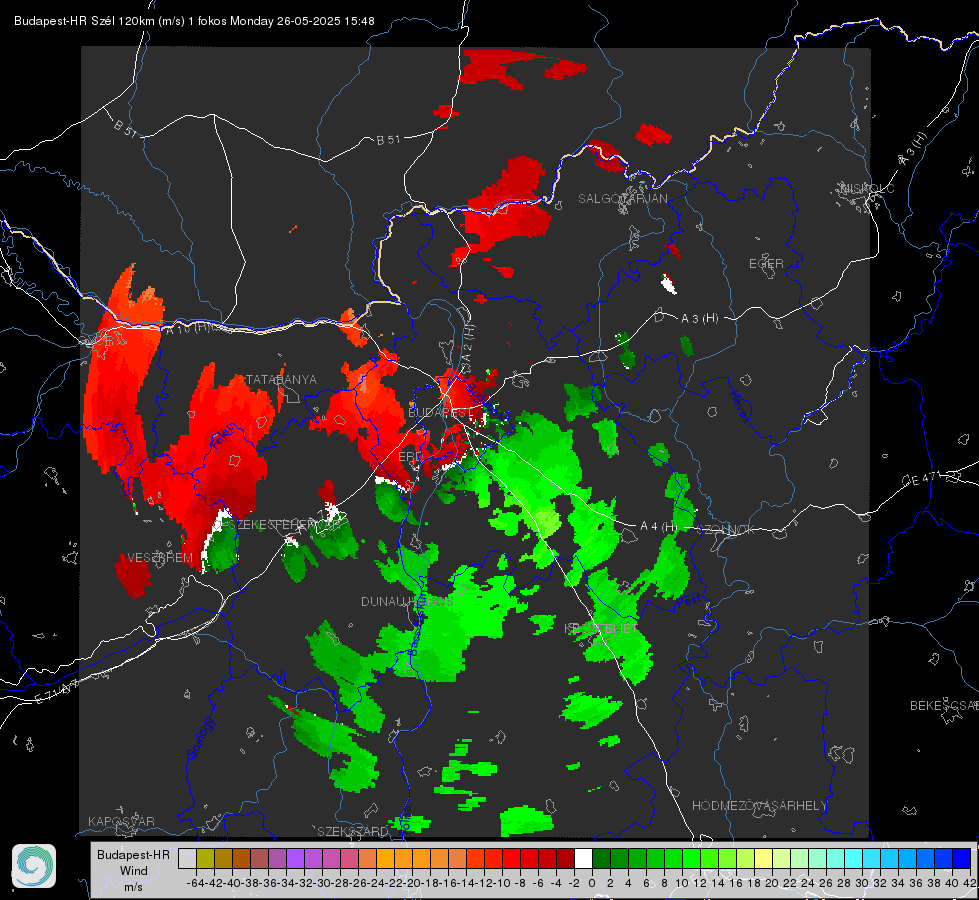Click the 30 value on the wind scale
The image size is (979, 900).
862,883
